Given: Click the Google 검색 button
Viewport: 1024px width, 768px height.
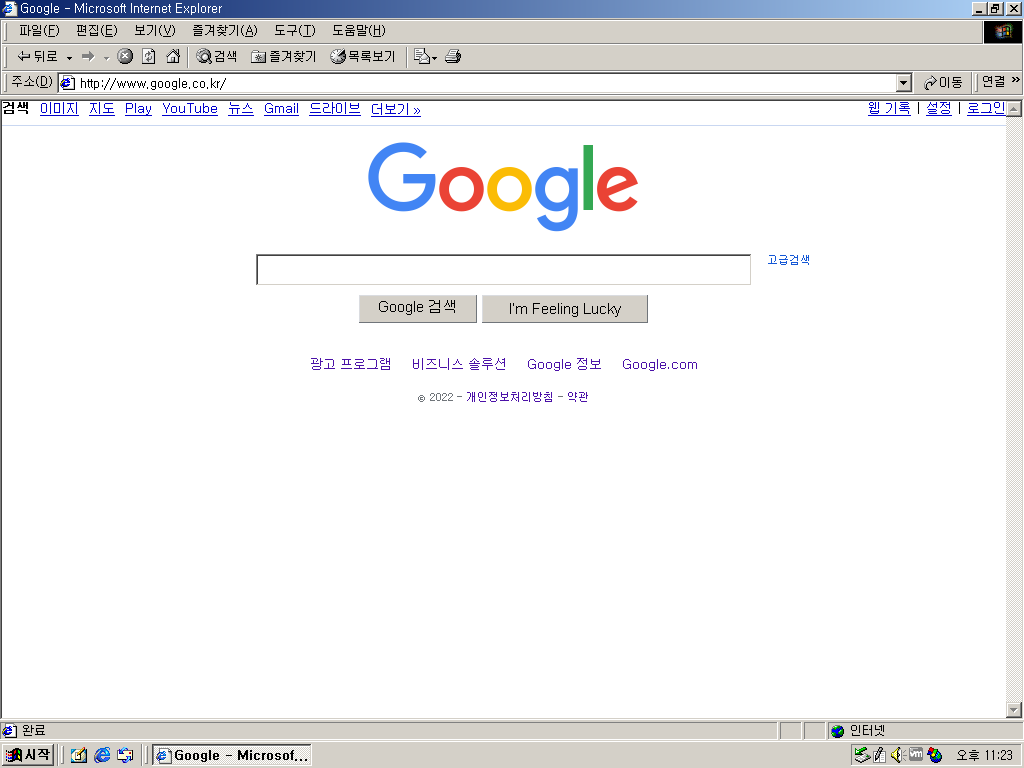Looking at the screenshot, I should point(418,308).
